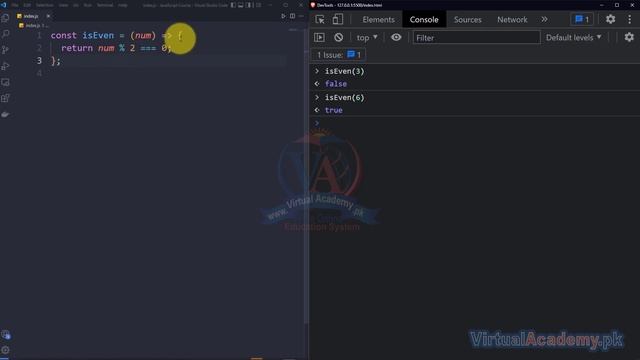
Task: Switch to the Network tab
Action: [x=512, y=20]
